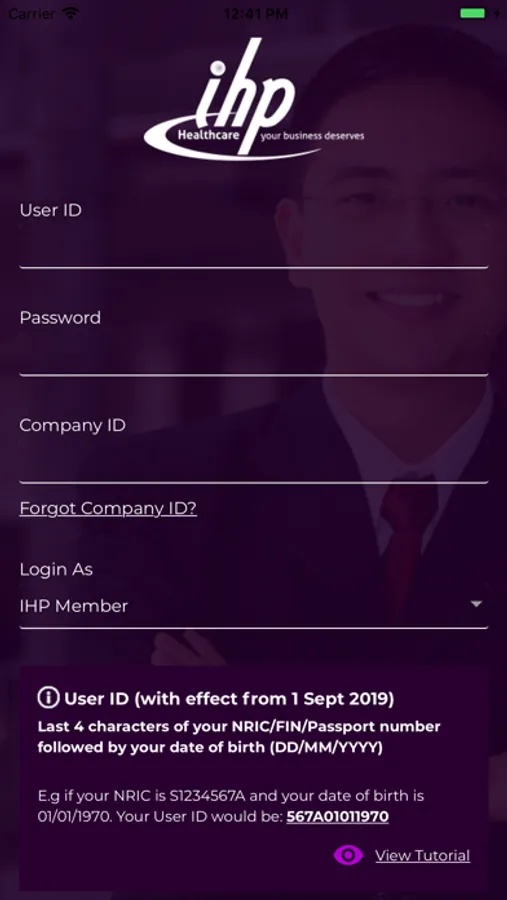
Task: Tap the Password field label
Action: [x=60, y=317]
